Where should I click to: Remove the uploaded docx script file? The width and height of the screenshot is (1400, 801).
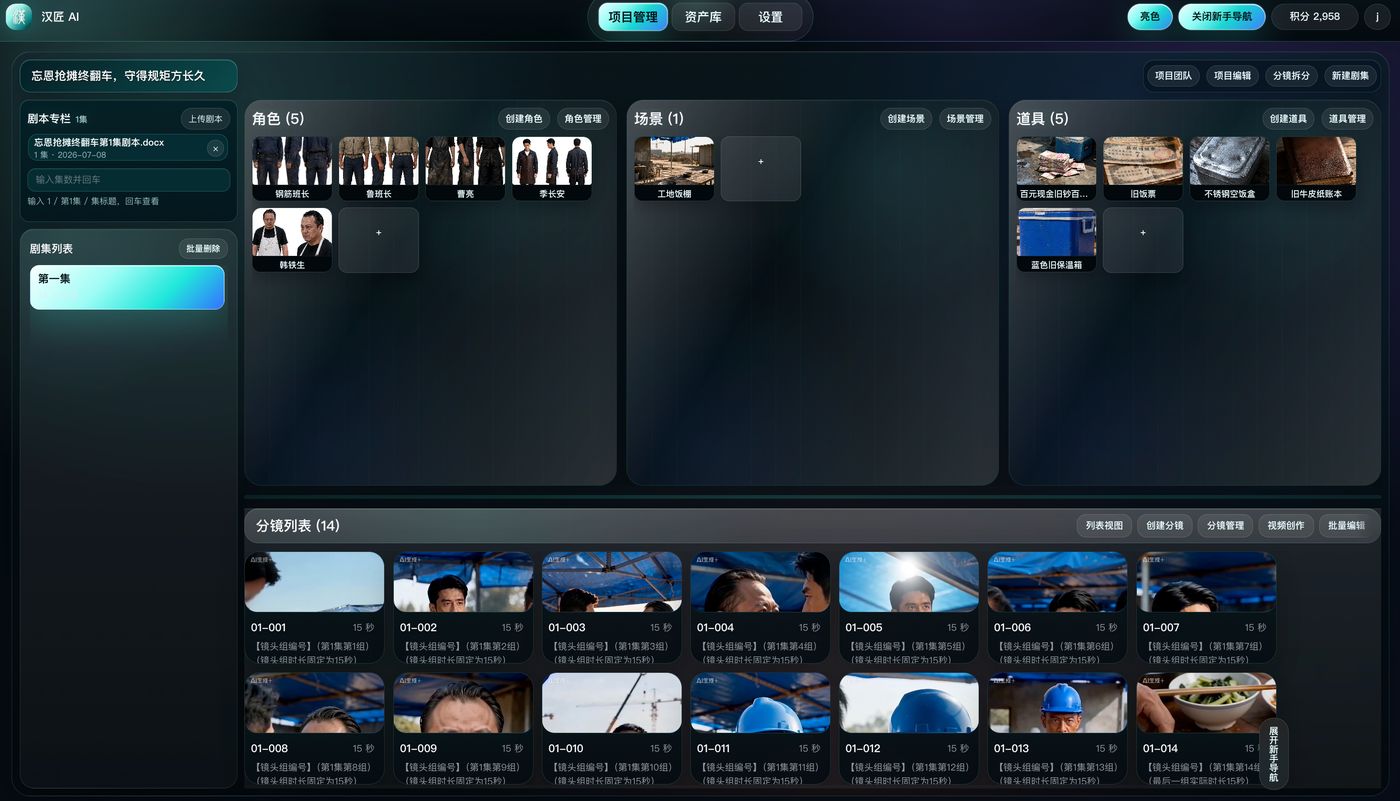pos(215,148)
